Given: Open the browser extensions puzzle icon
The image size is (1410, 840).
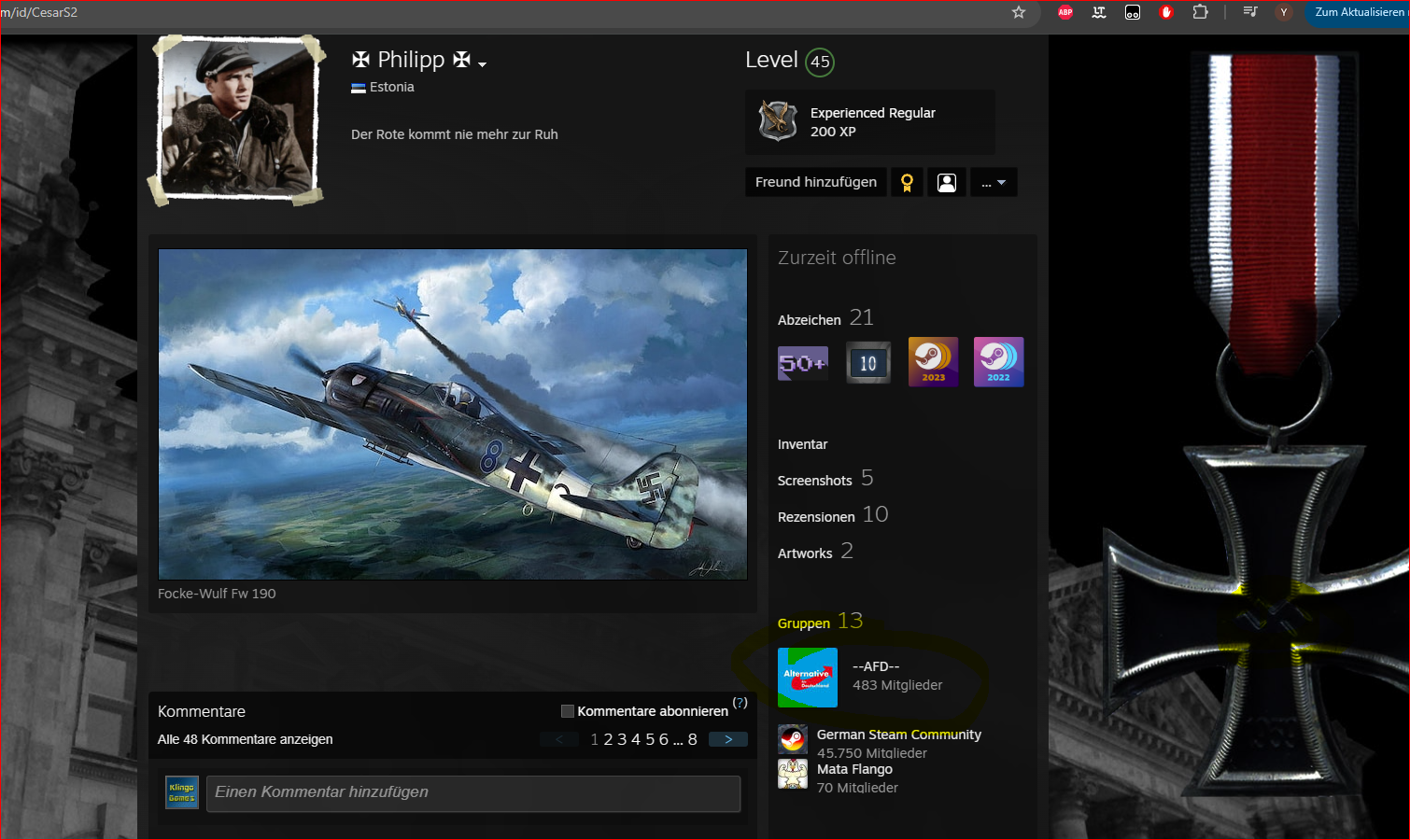Looking at the screenshot, I should coord(1200,12).
